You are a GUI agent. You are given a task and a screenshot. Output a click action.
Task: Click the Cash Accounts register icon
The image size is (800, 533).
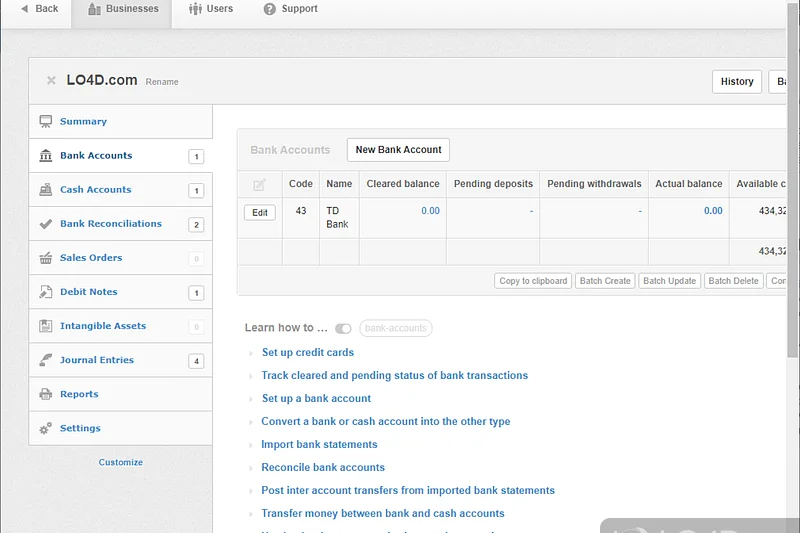45,190
